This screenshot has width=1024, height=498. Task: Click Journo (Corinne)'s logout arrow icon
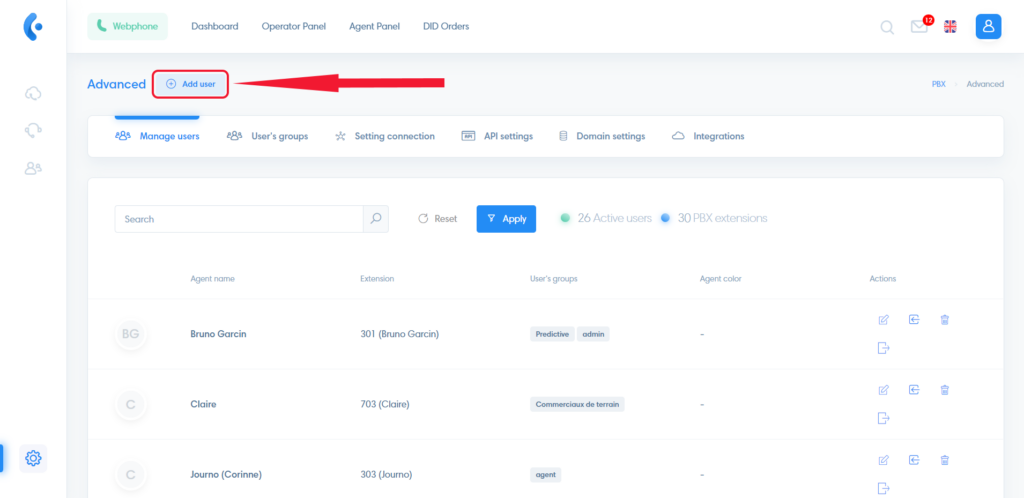[x=884, y=488]
